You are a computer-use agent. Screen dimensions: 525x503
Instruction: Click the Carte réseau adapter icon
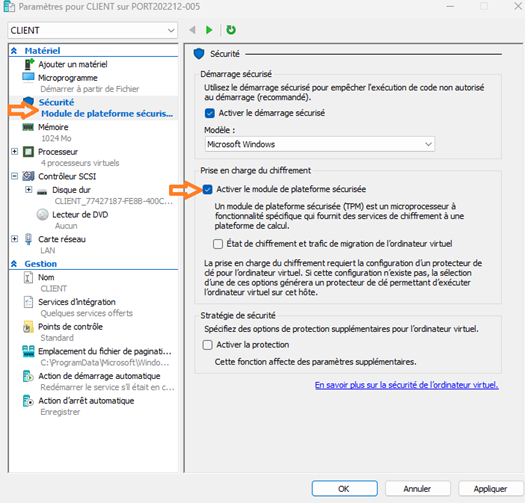coord(28,239)
